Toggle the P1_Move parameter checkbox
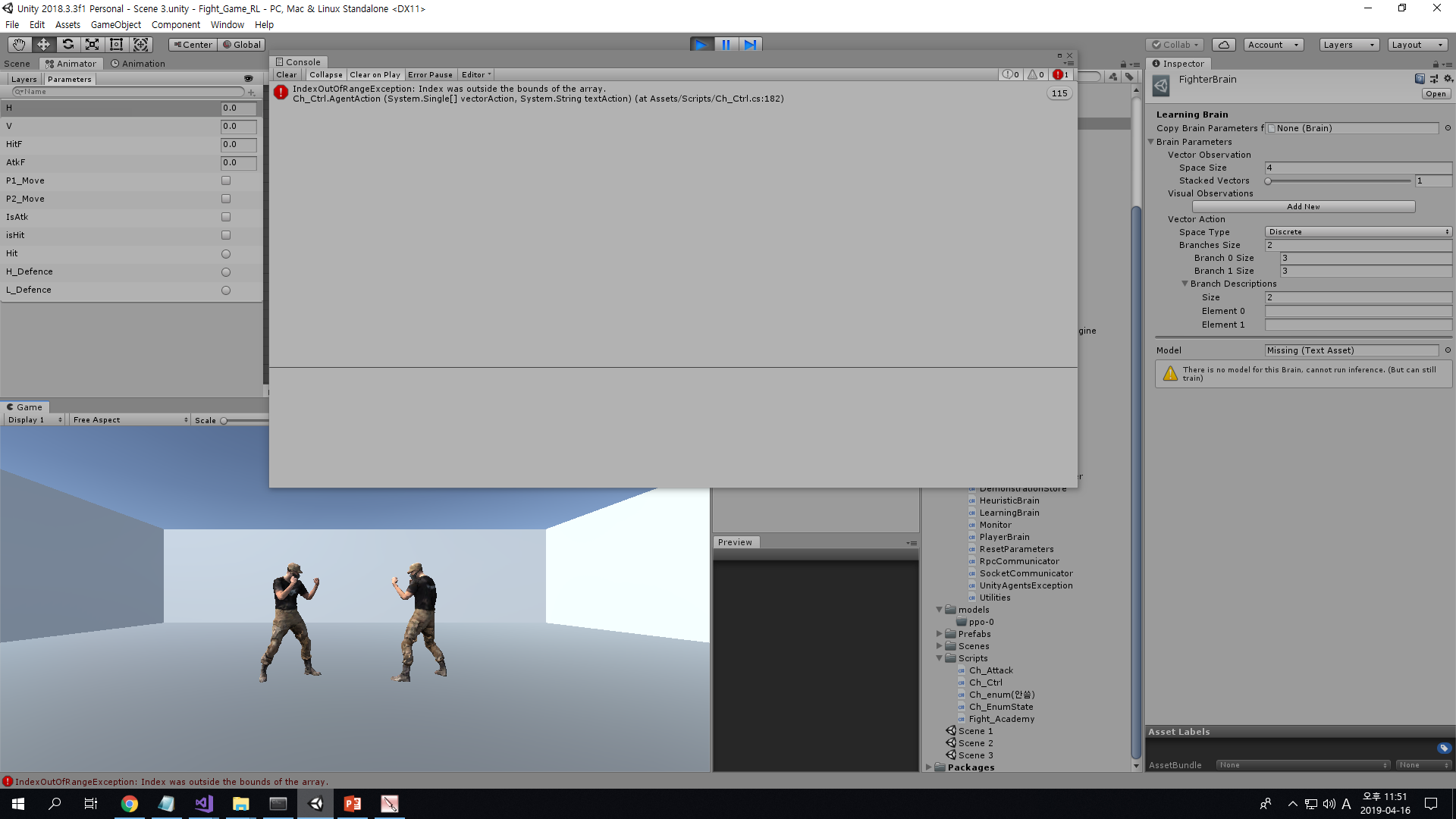The image size is (1456, 819). pos(225,180)
